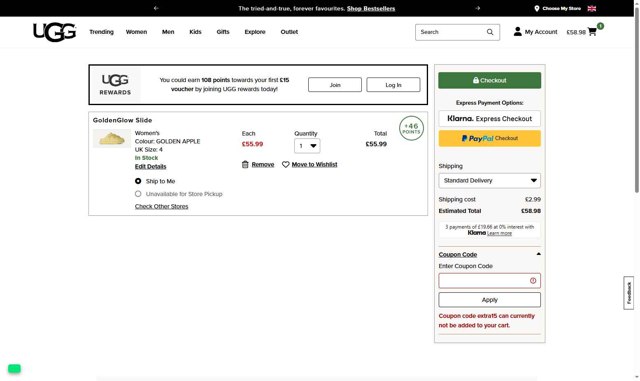Viewport: 640px width, 381px height.
Task: Click the Remove link
Action: click(x=263, y=165)
